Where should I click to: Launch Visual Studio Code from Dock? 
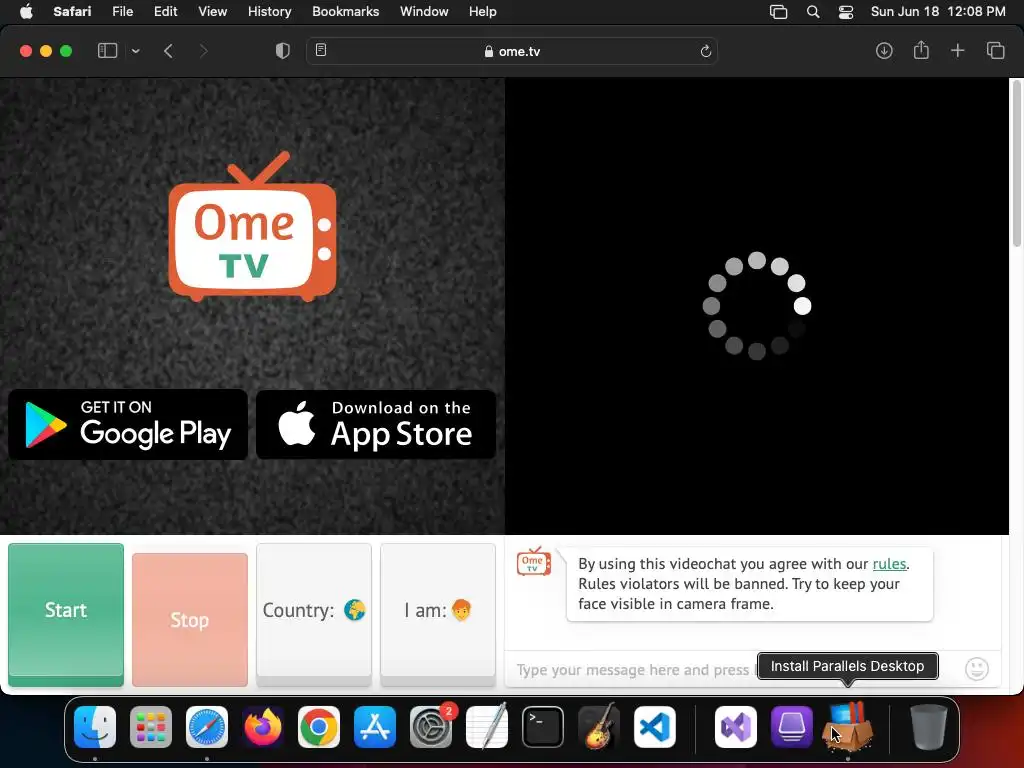pyautogui.click(x=655, y=727)
